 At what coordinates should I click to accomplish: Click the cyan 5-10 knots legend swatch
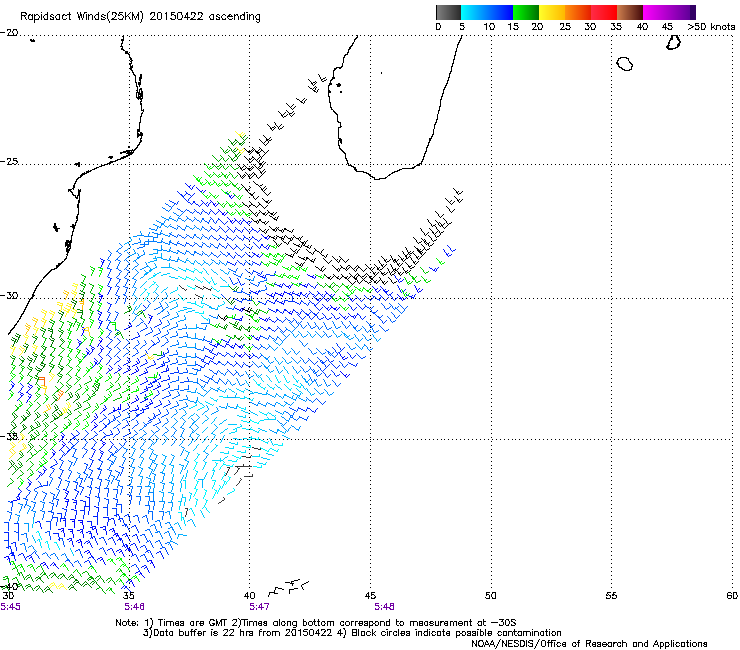tap(474, 12)
